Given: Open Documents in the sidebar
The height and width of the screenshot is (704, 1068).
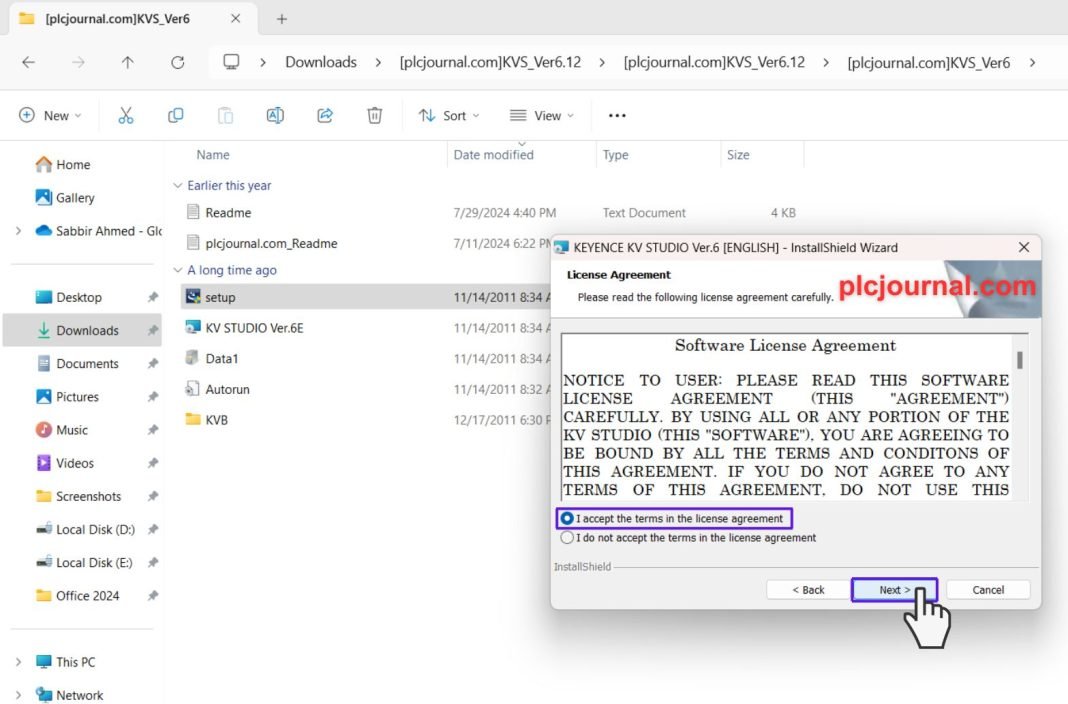Looking at the screenshot, I should (87, 364).
